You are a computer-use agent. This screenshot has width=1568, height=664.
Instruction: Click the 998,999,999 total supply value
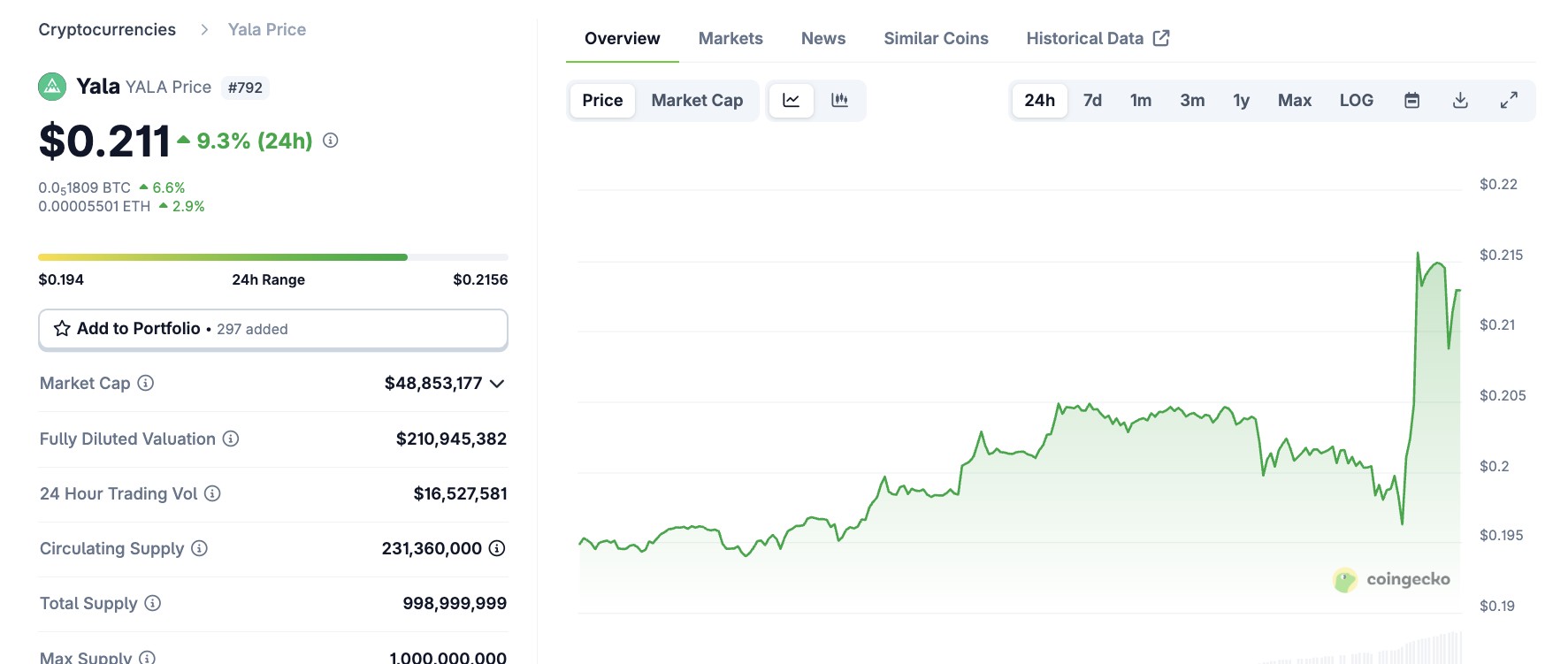(x=455, y=603)
